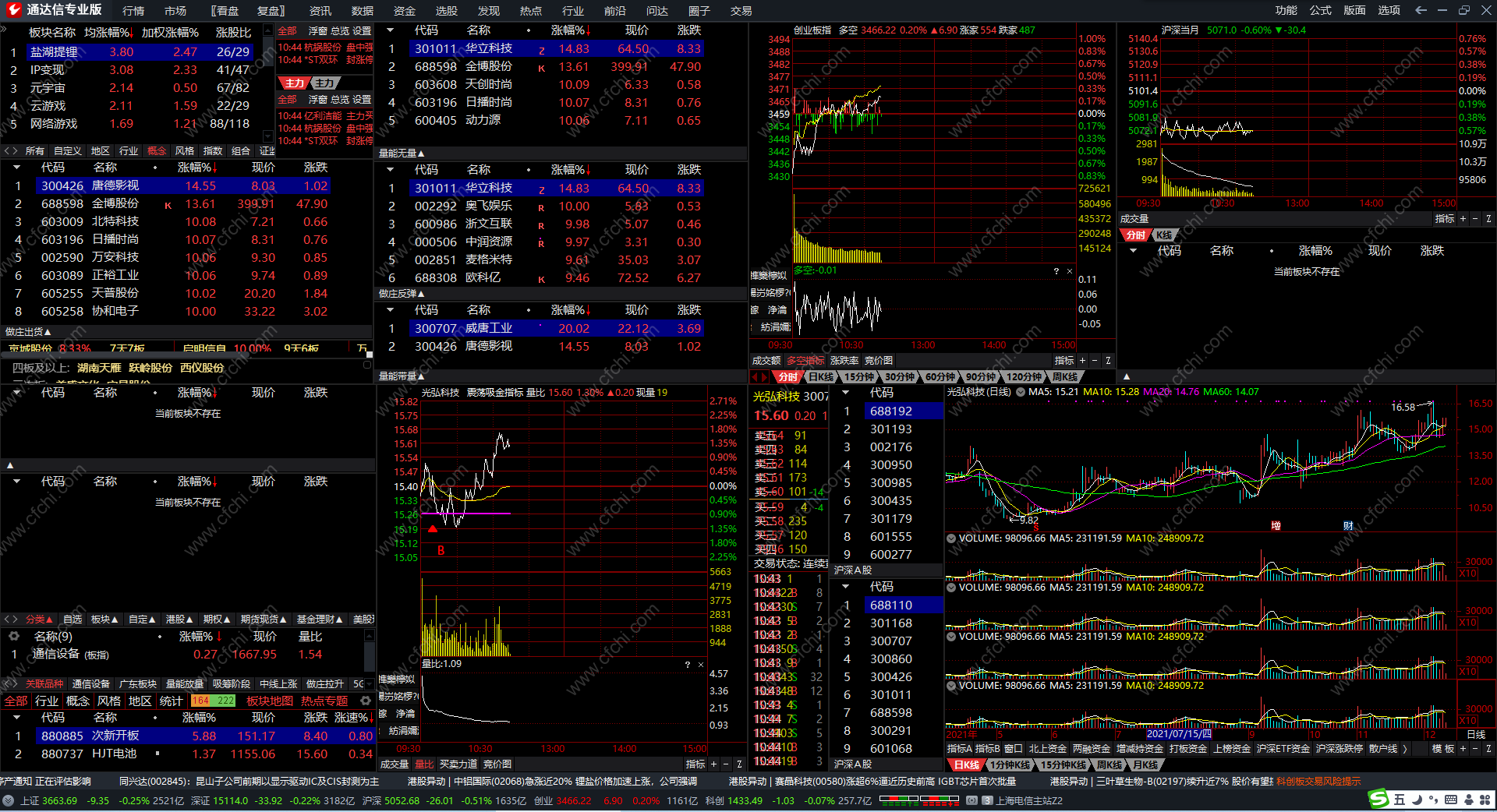Click the camera icon in the status bar
Image resolution: width=1497 pixels, height=812 pixels.
(x=971, y=800)
